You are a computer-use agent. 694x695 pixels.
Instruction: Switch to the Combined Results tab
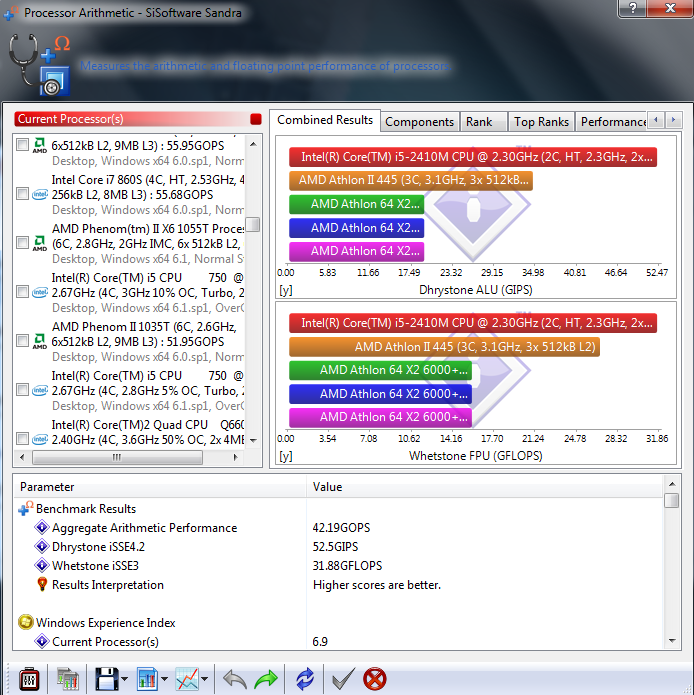click(325, 120)
